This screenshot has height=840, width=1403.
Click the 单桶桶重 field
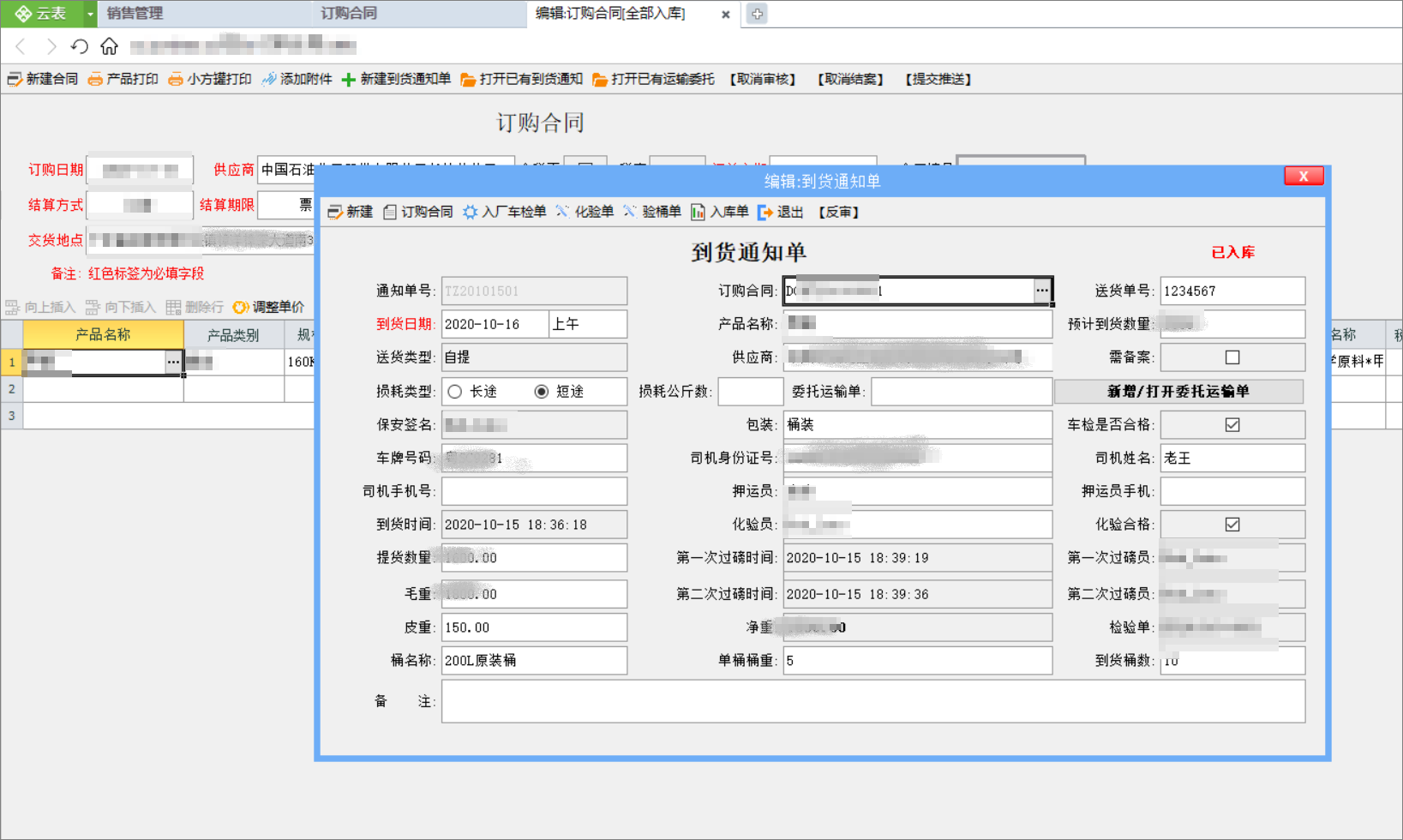coord(918,660)
